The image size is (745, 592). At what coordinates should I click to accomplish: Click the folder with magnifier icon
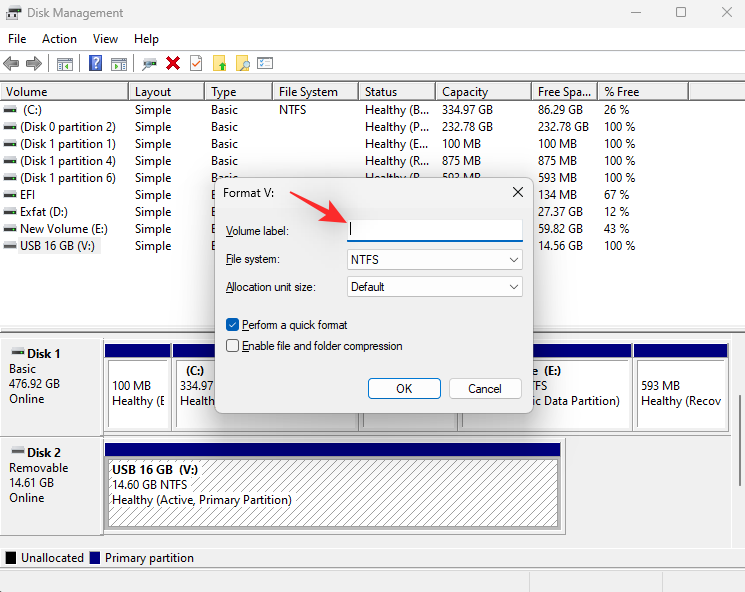[x=243, y=63]
